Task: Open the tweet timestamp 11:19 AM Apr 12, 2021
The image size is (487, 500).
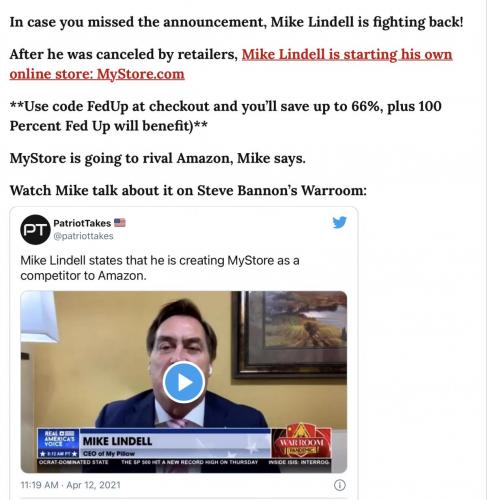Action: (x=70, y=485)
